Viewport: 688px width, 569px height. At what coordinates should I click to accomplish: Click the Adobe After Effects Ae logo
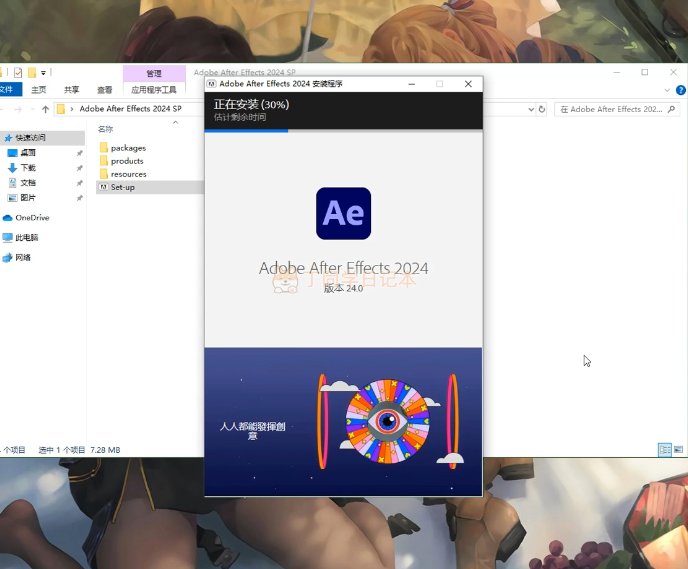coord(343,213)
